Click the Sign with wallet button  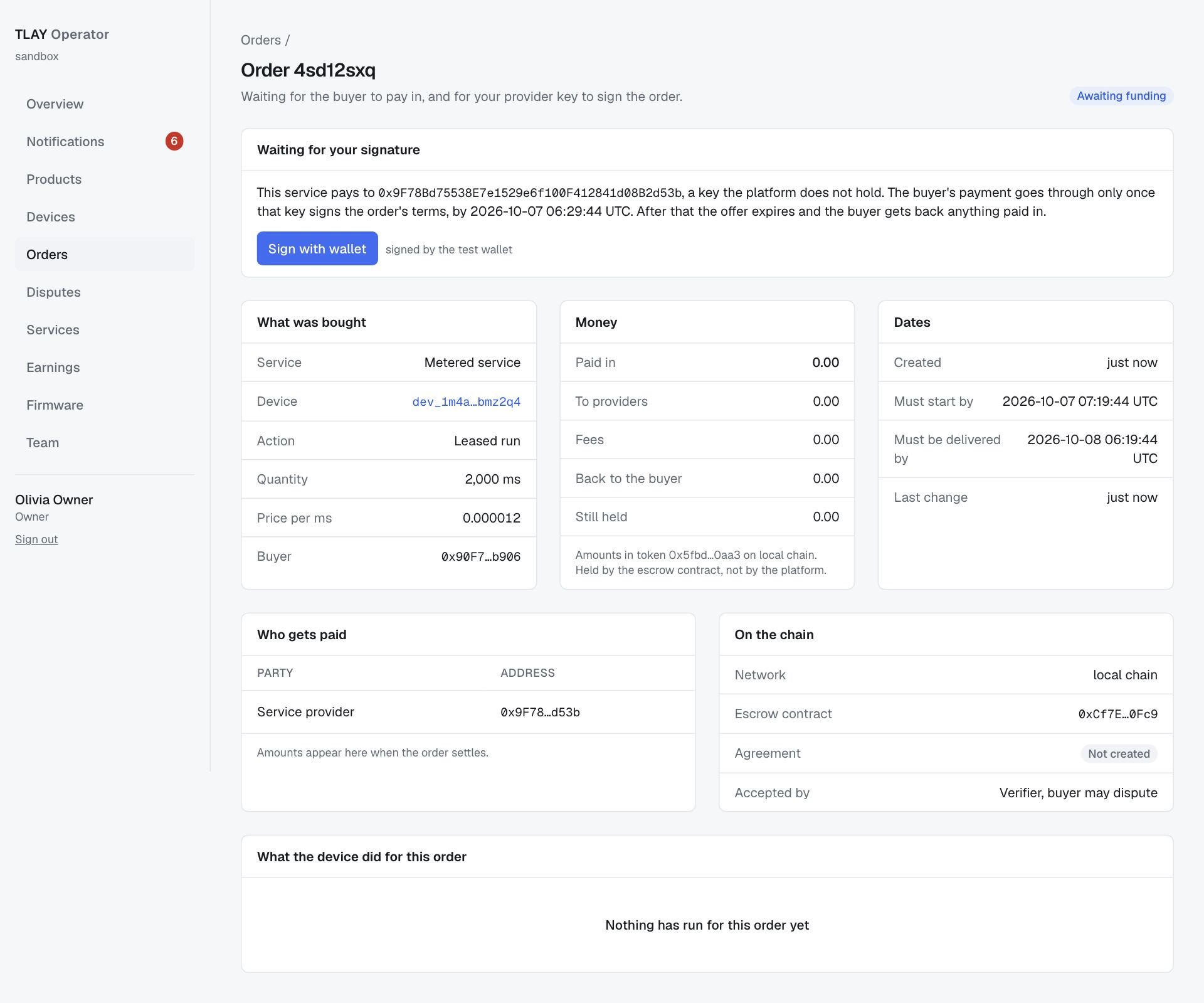point(317,248)
